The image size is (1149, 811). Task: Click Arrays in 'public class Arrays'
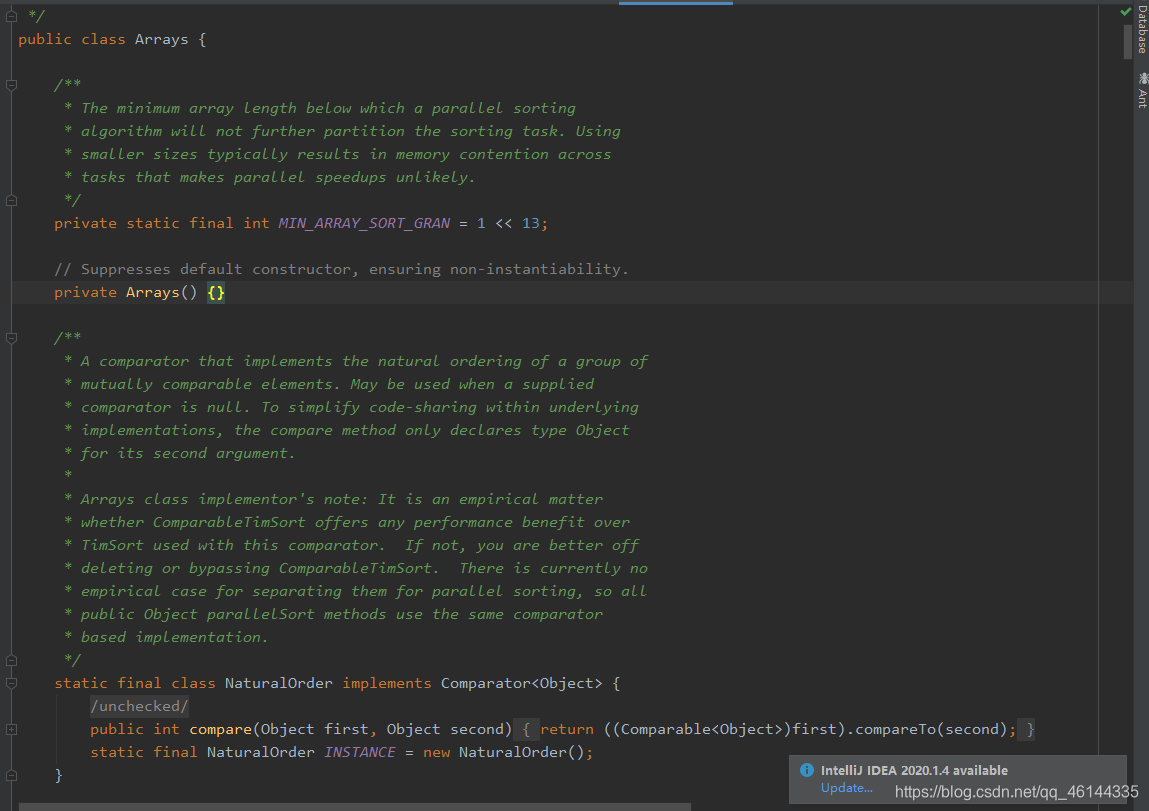(x=161, y=39)
